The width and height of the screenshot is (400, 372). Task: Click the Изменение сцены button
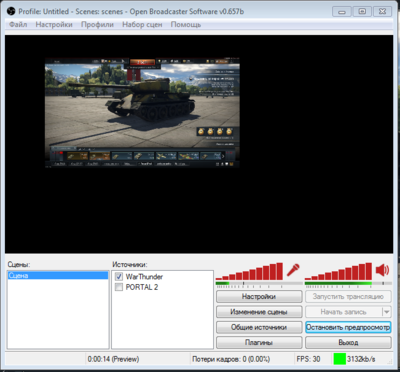[x=259, y=312]
